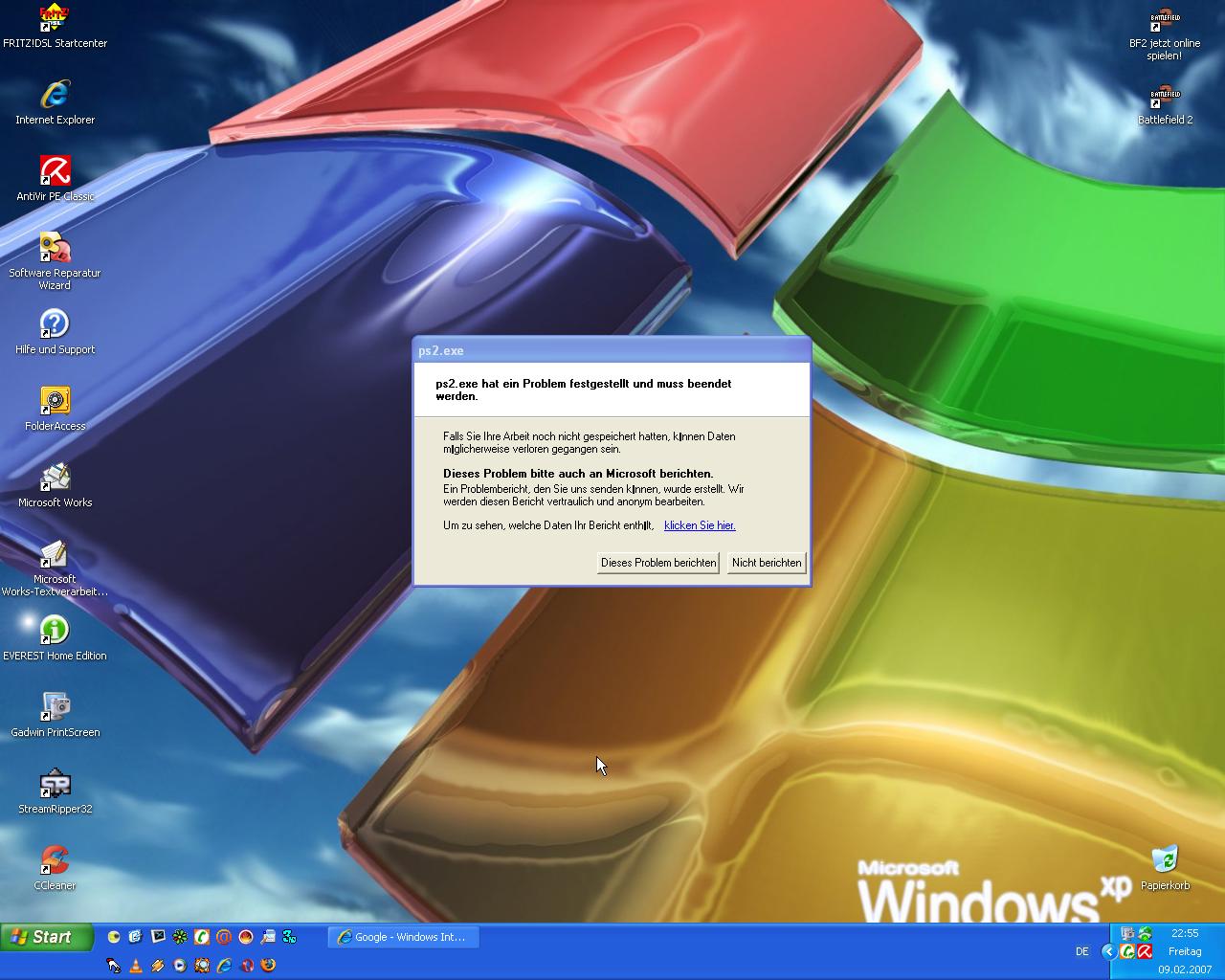Select the AntiVir PE Classic desktop icon
This screenshot has height=980, width=1225.
point(55,179)
